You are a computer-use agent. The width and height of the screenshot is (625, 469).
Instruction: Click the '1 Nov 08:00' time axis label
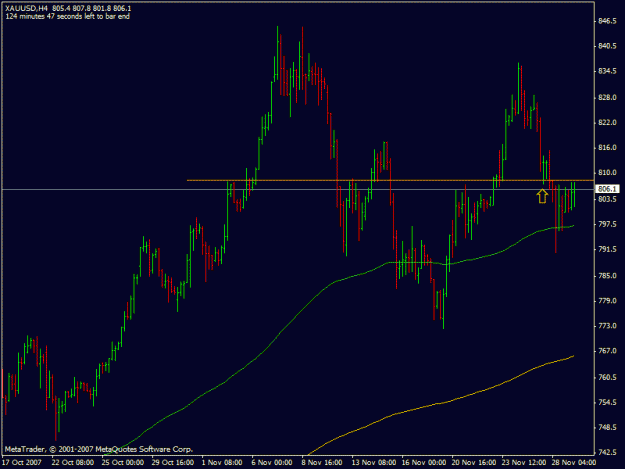coord(222,463)
